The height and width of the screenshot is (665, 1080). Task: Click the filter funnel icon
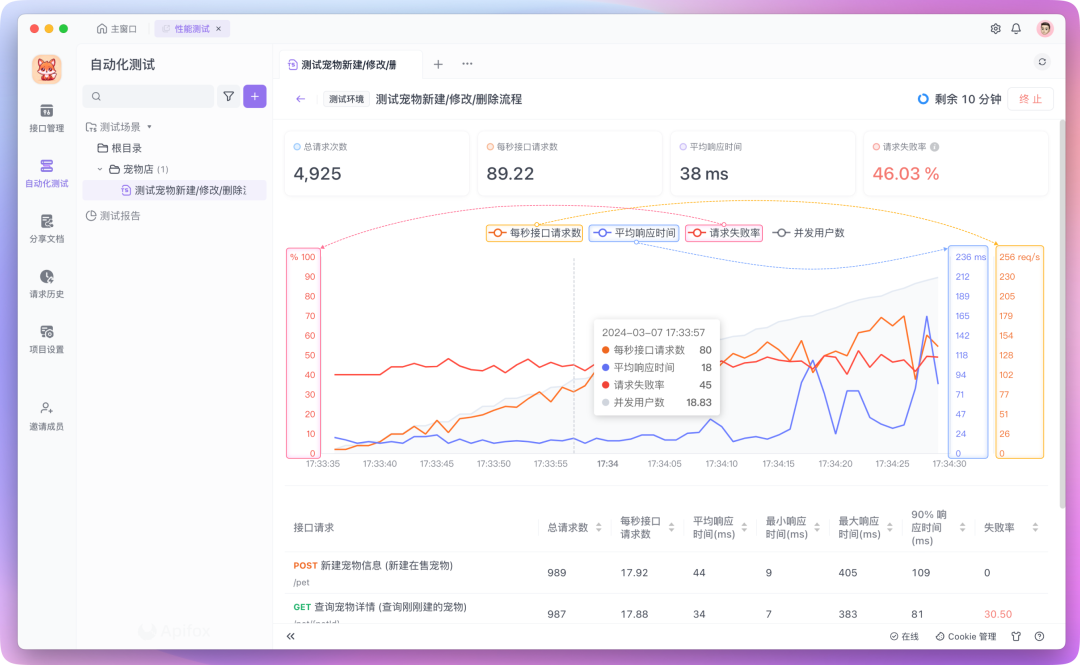[x=229, y=96]
